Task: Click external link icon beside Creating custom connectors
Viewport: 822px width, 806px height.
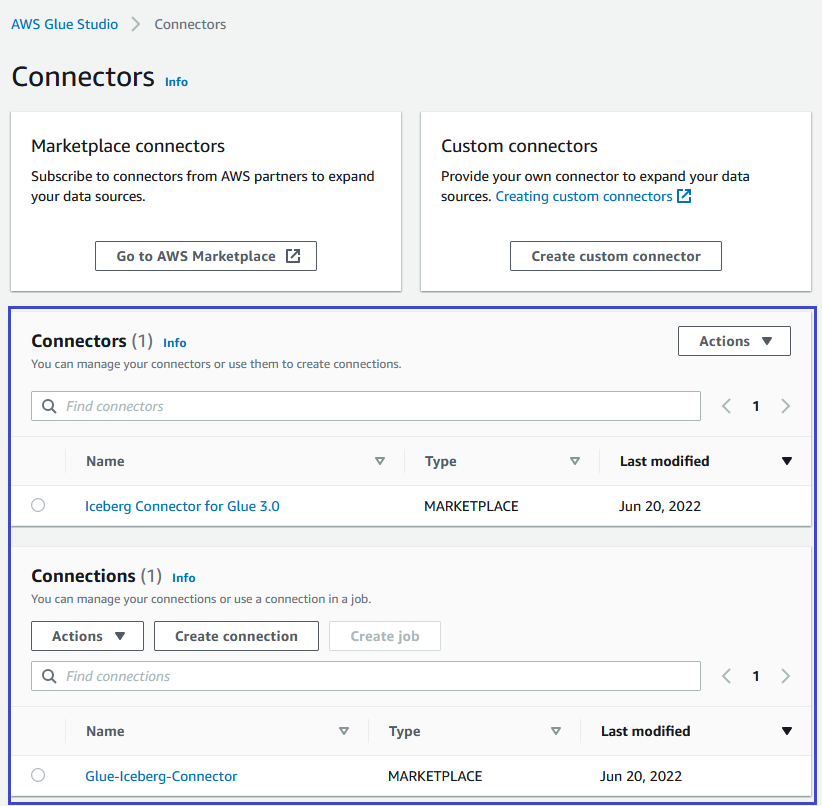Action: [x=684, y=196]
